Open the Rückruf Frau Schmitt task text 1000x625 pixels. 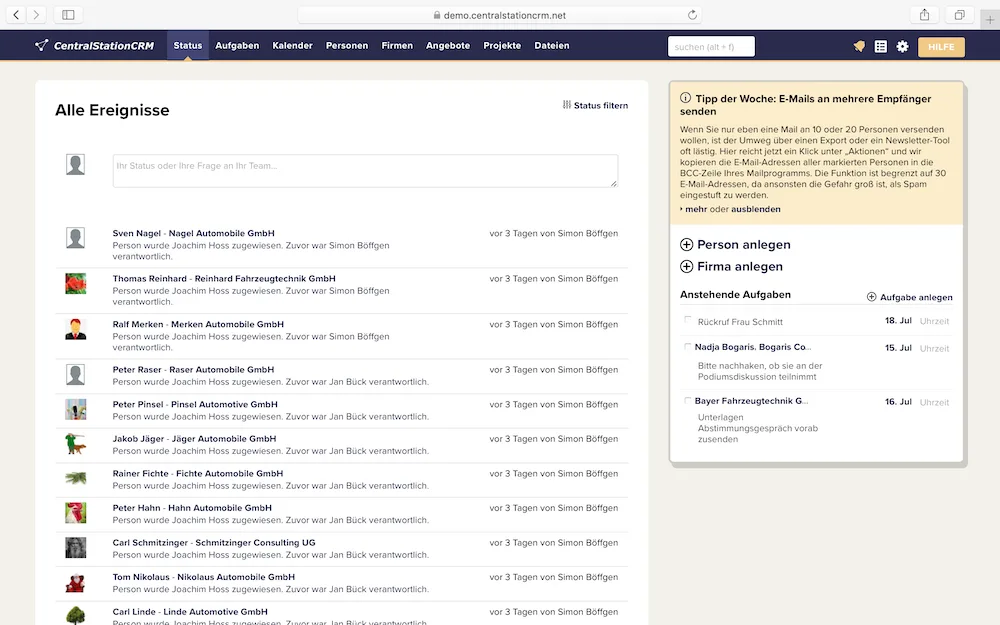click(x=740, y=321)
